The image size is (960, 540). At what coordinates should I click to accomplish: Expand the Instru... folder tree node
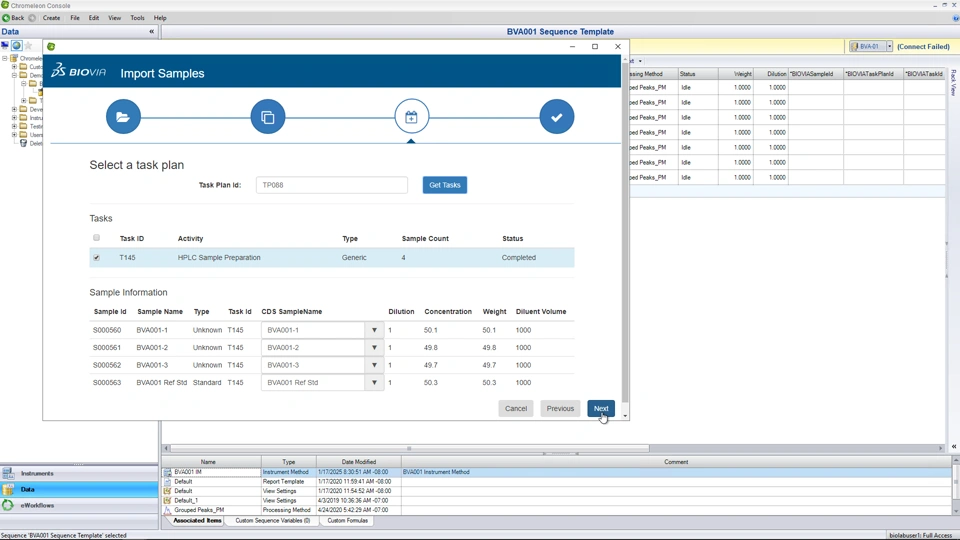point(14,118)
